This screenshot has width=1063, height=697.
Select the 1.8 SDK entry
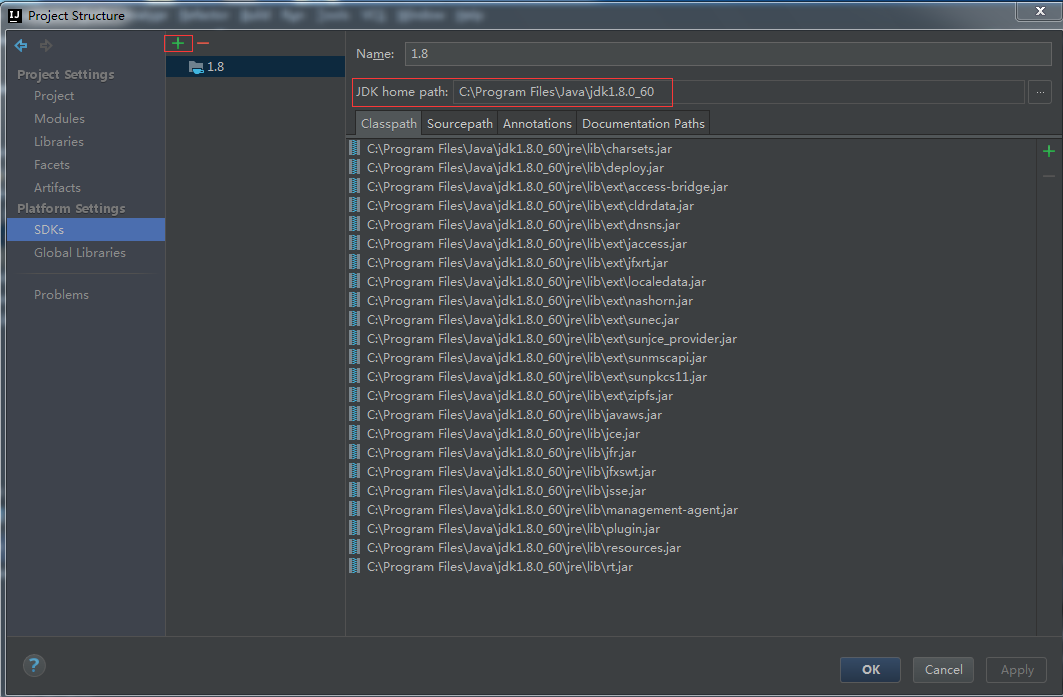click(256, 66)
